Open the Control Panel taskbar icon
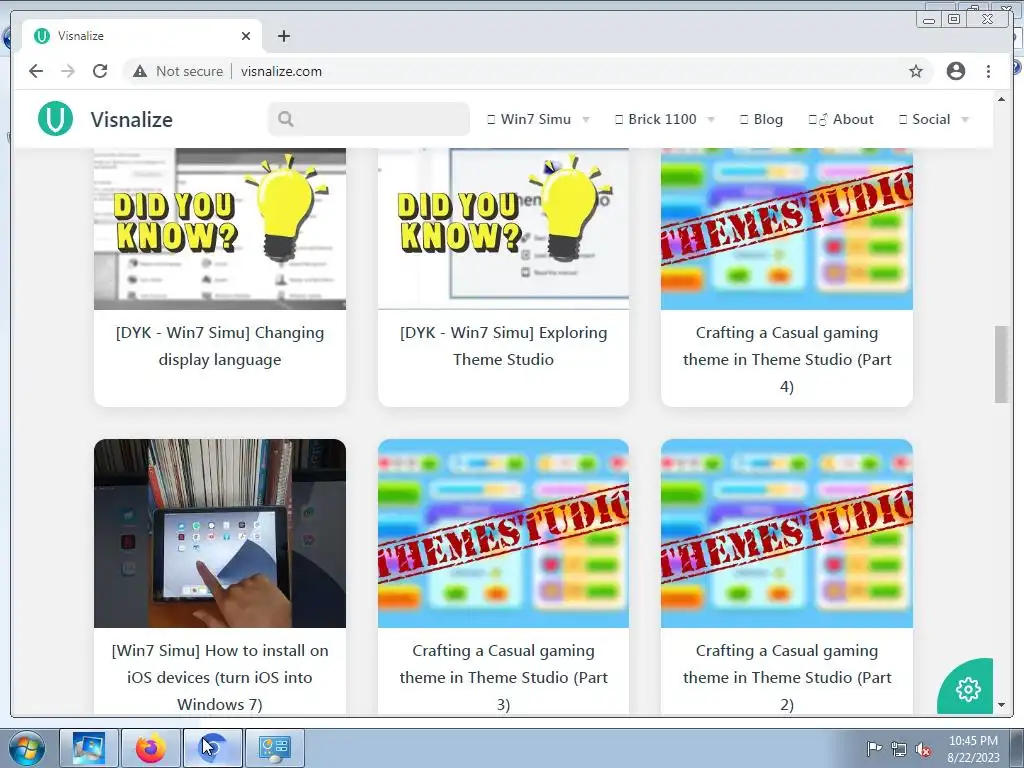This screenshot has width=1024, height=768. coord(275,748)
